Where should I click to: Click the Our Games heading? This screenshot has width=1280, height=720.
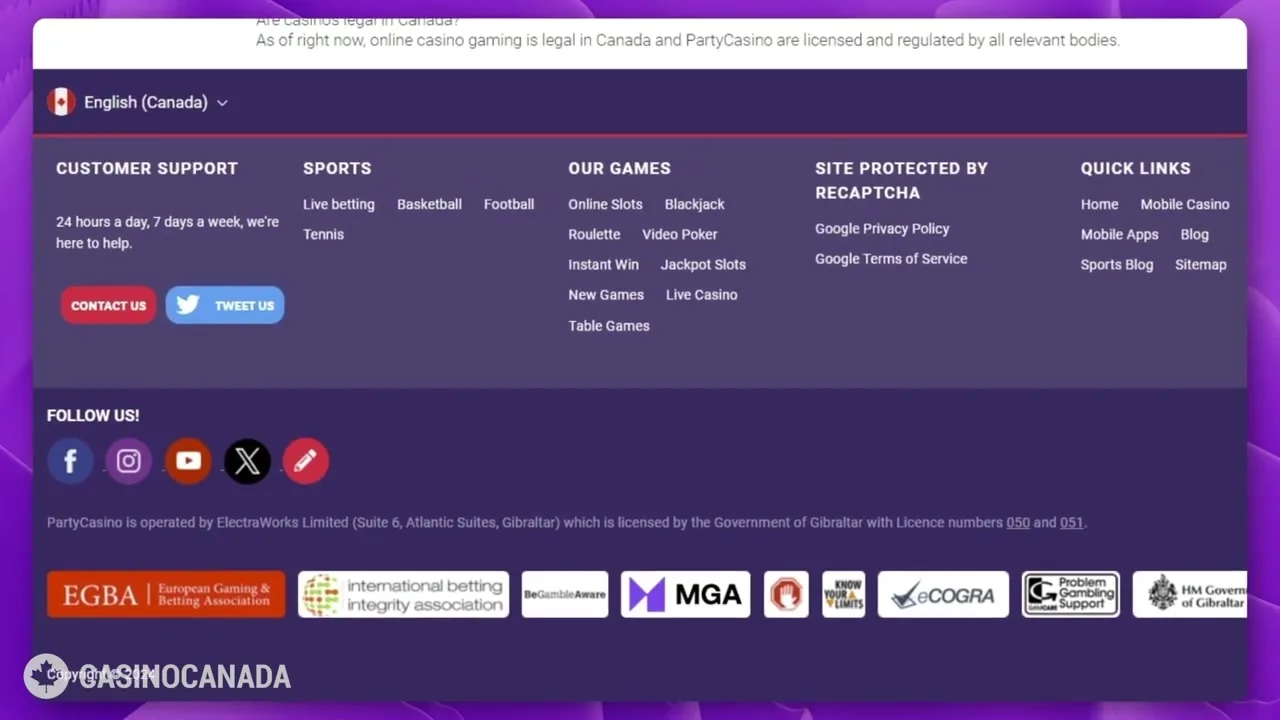coord(619,168)
